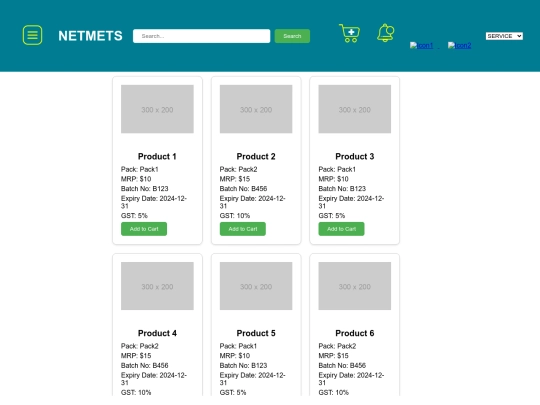Click the NETMETS brand title
The image size is (540, 405).
pyautogui.click(x=90, y=36)
